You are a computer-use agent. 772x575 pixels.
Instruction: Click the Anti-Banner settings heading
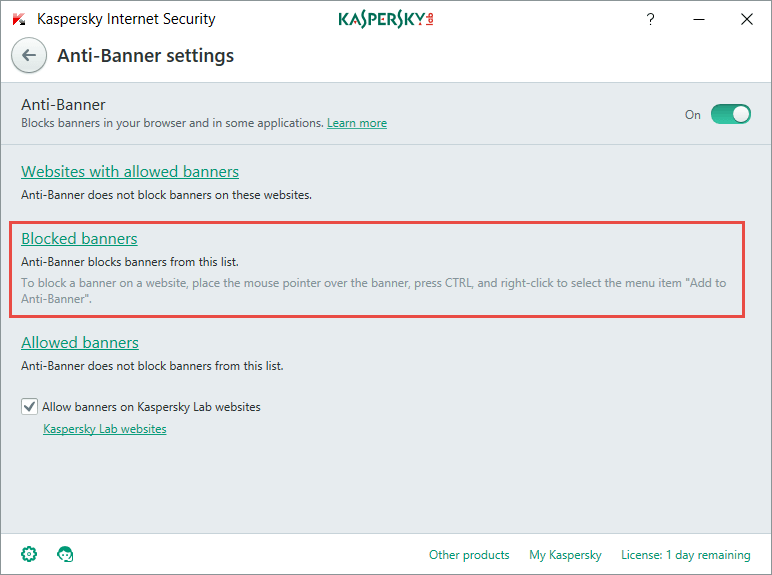146,56
